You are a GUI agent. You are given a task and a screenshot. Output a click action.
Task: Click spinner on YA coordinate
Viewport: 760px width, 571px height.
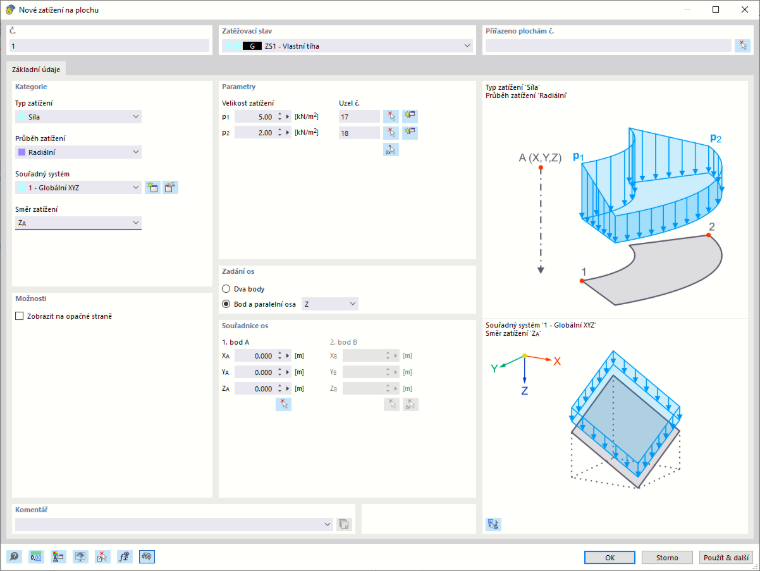(280, 372)
